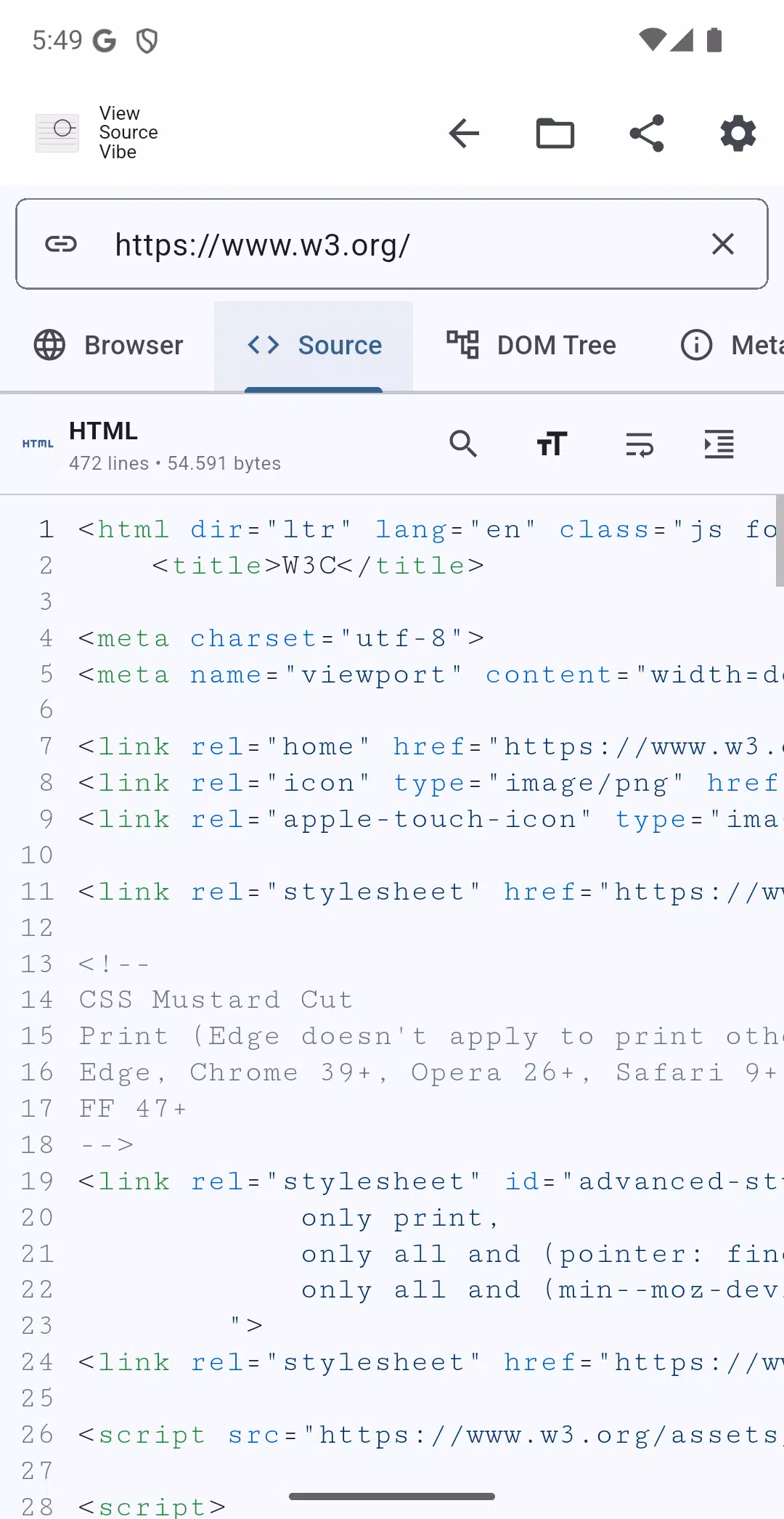Toggle word wrap icon
The width and height of the screenshot is (784, 1519).
coord(640,444)
